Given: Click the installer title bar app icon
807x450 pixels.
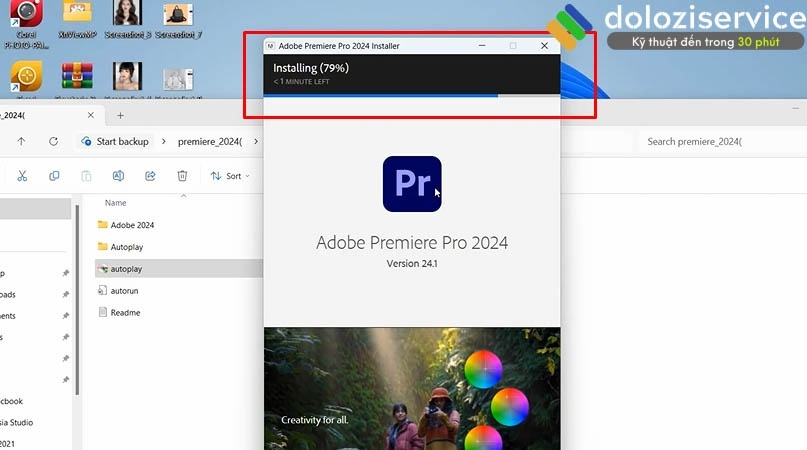Looking at the screenshot, I should pos(270,46).
